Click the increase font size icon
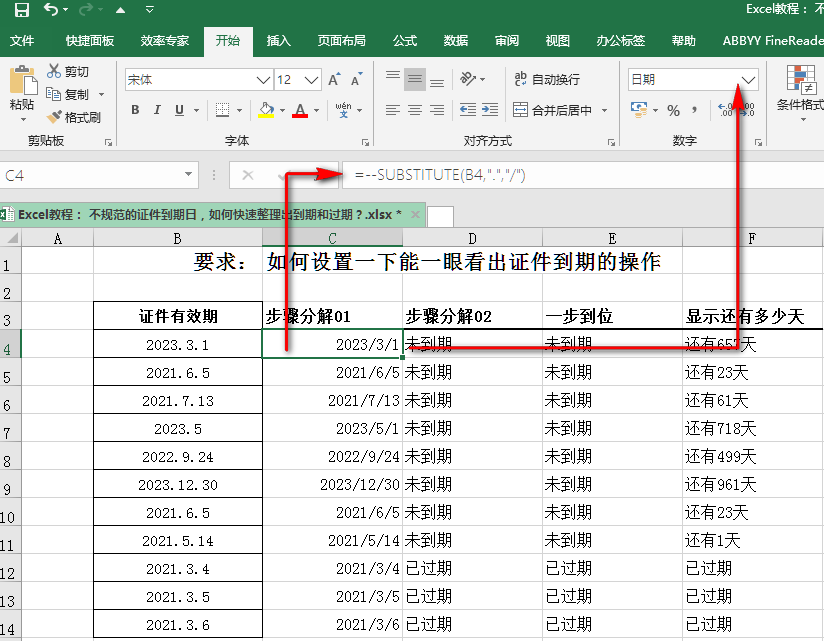This screenshot has height=641, width=824. click(x=334, y=80)
